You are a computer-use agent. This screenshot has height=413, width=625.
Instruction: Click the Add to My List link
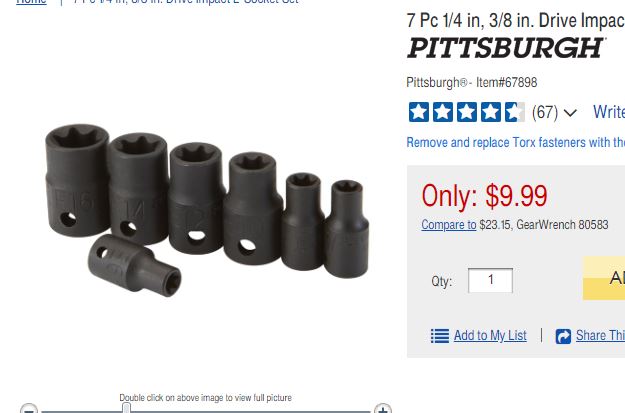pyautogui.click(x=490, y=336)
